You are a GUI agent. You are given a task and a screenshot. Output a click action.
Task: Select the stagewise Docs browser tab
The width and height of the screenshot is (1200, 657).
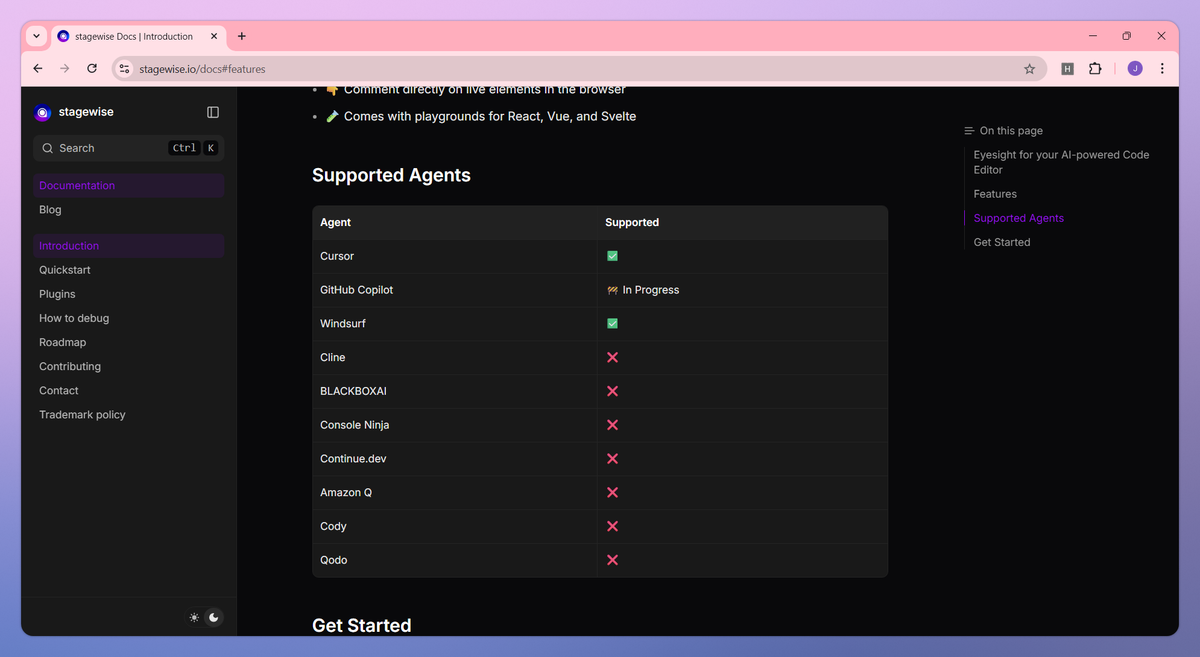[137, 36]
